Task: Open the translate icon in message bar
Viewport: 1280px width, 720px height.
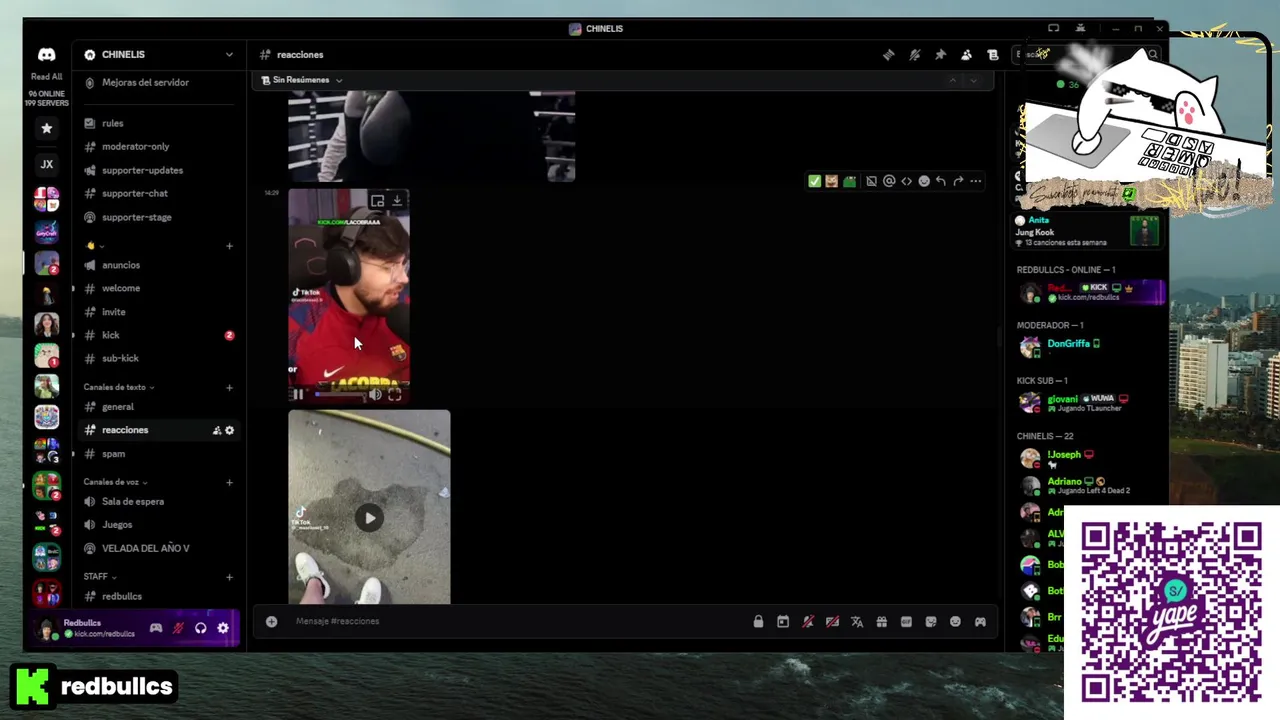Action: pyautogui.click(x=857, y=621)
